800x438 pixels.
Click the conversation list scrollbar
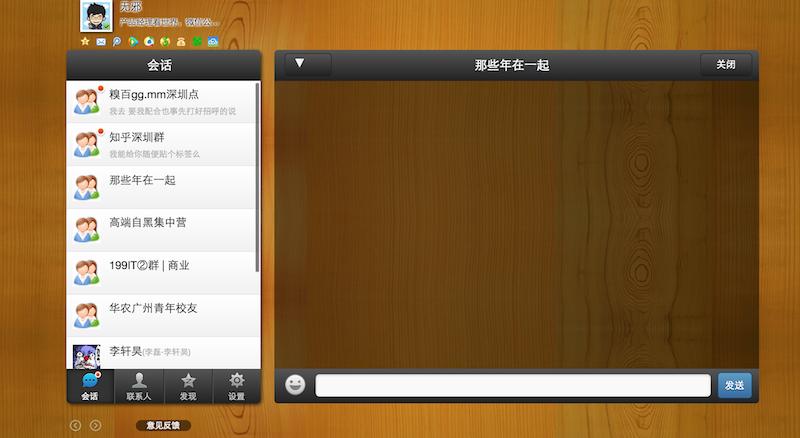point(258,177)
